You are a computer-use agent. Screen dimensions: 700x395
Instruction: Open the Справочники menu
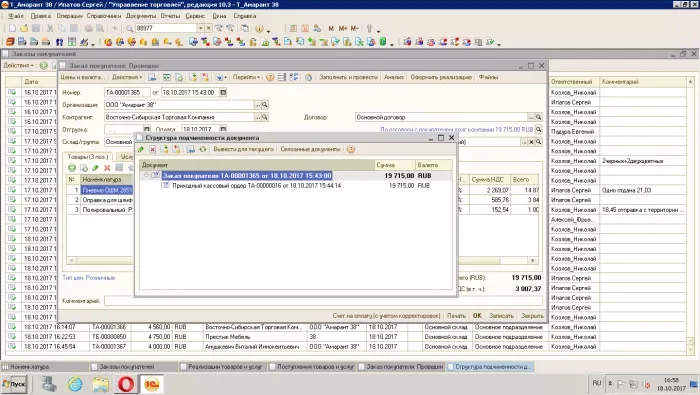pos(104,16)
